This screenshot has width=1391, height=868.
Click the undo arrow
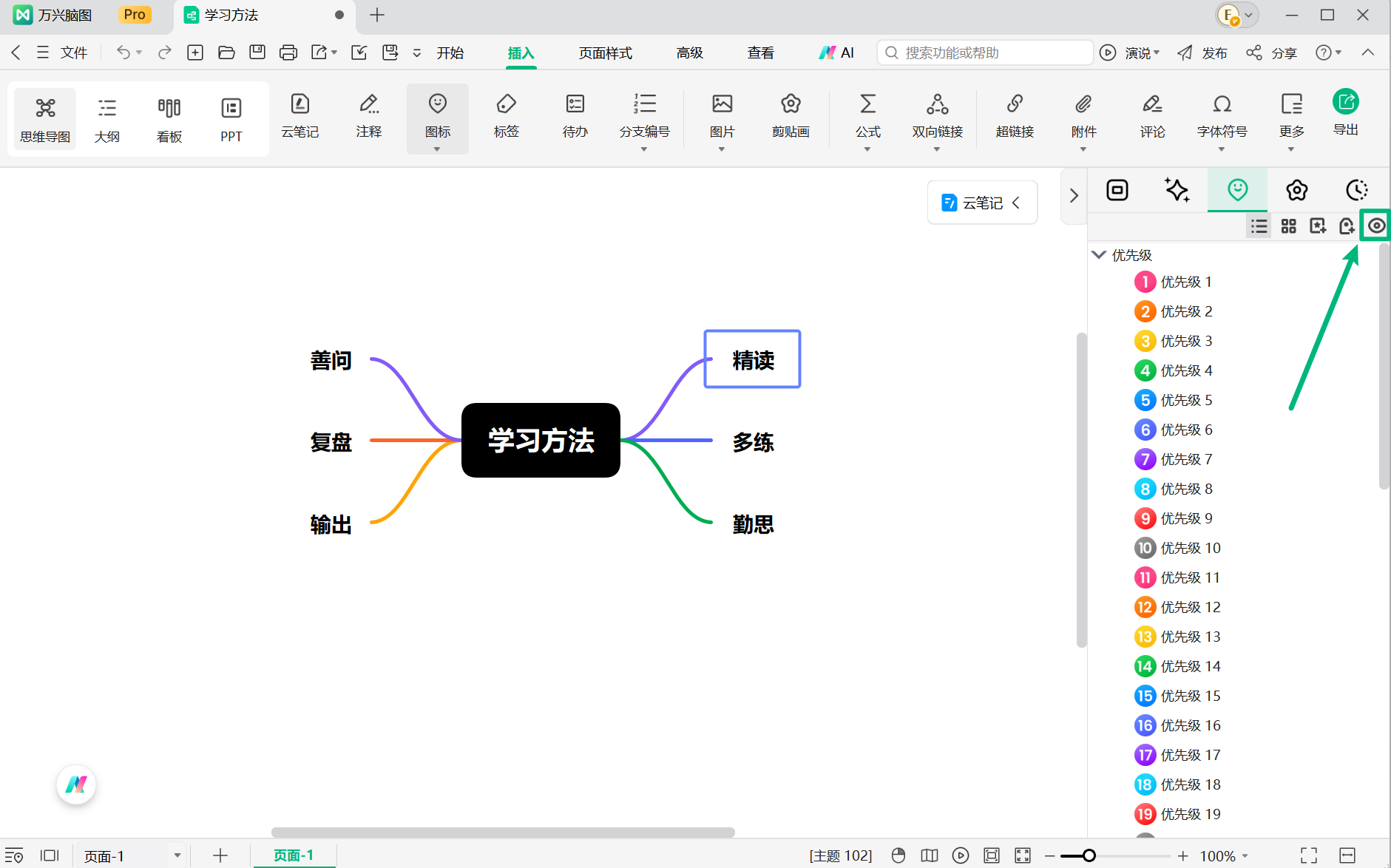123,52
